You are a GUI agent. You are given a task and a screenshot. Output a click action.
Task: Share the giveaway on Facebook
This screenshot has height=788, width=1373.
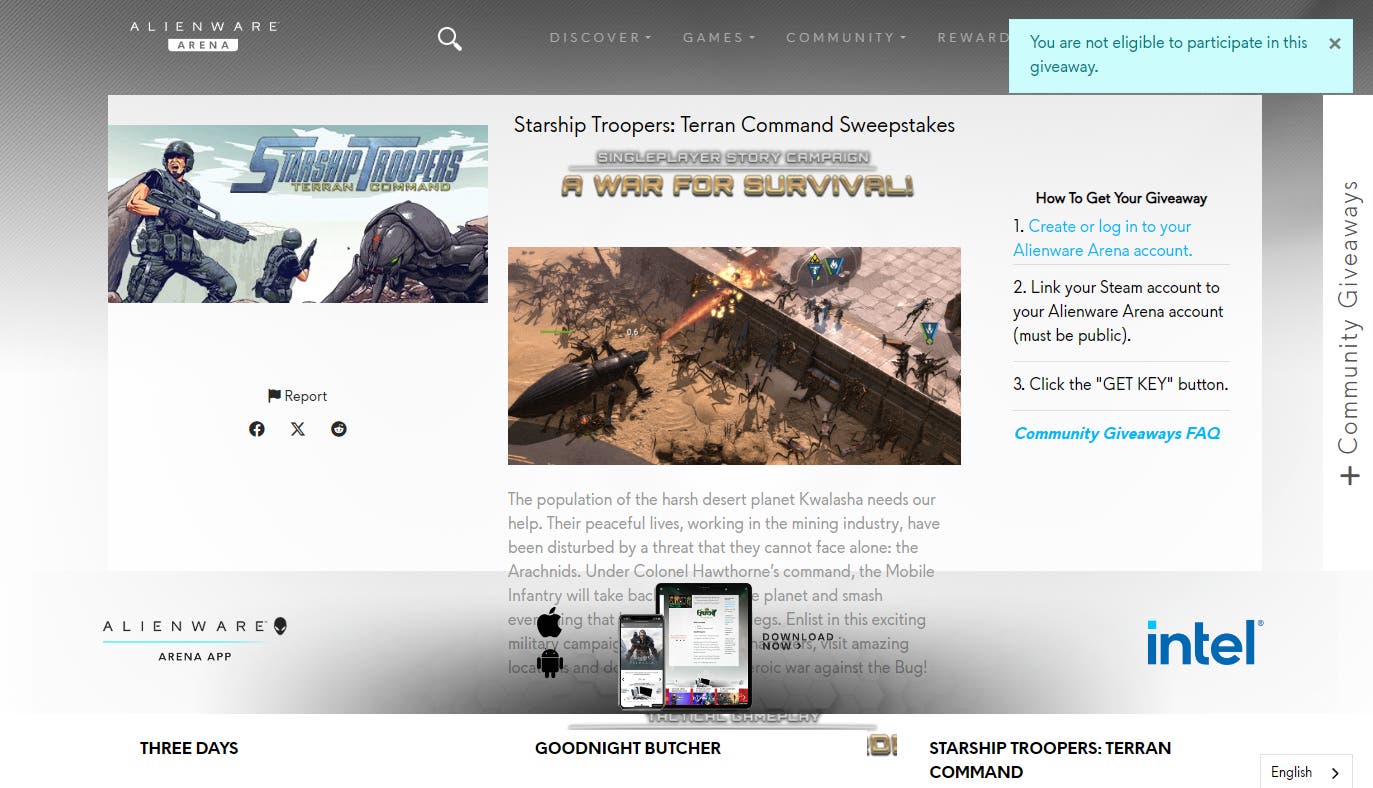coord(257,429)
